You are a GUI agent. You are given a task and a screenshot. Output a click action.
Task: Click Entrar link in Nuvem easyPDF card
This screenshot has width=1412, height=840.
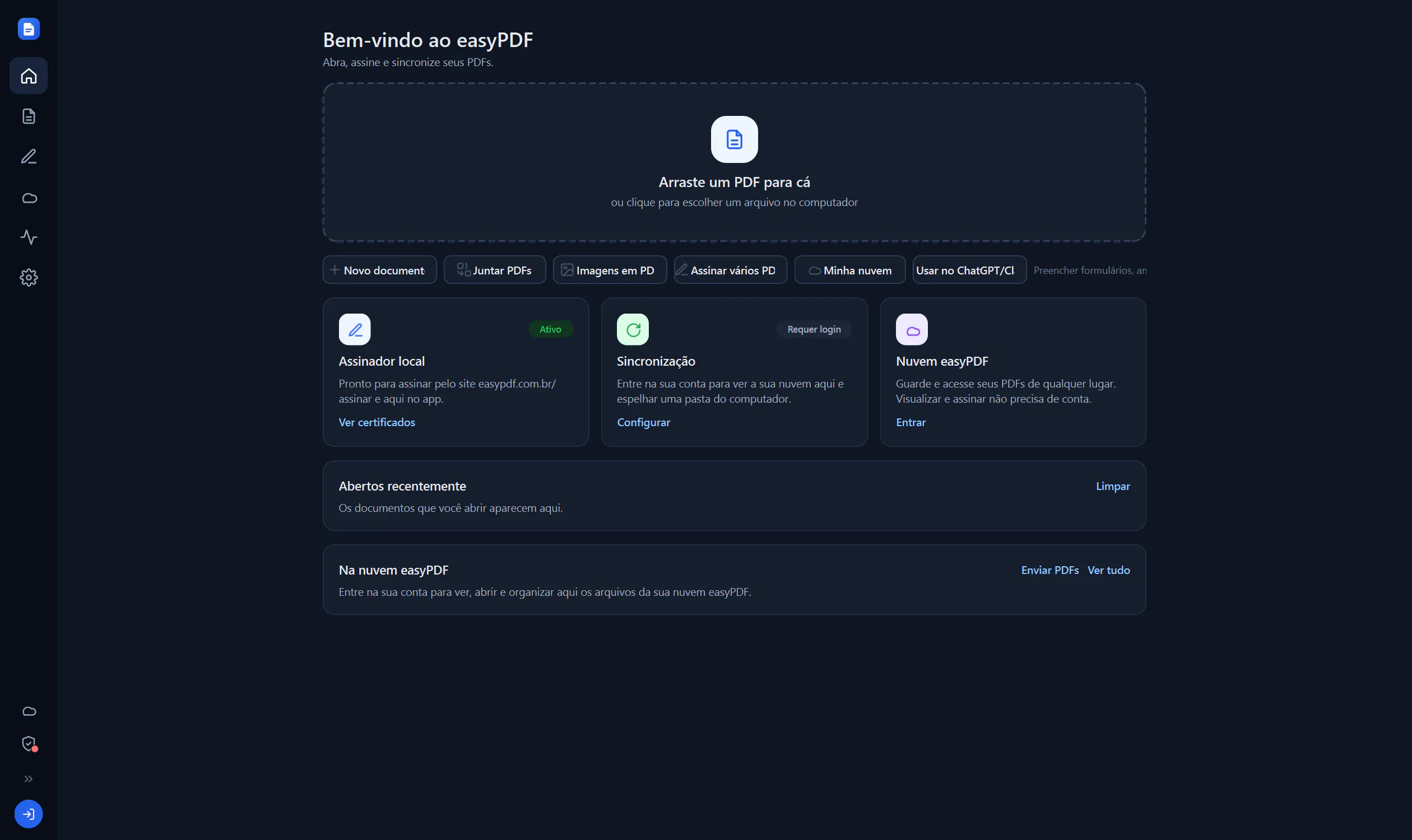click(x=910, y=422)
